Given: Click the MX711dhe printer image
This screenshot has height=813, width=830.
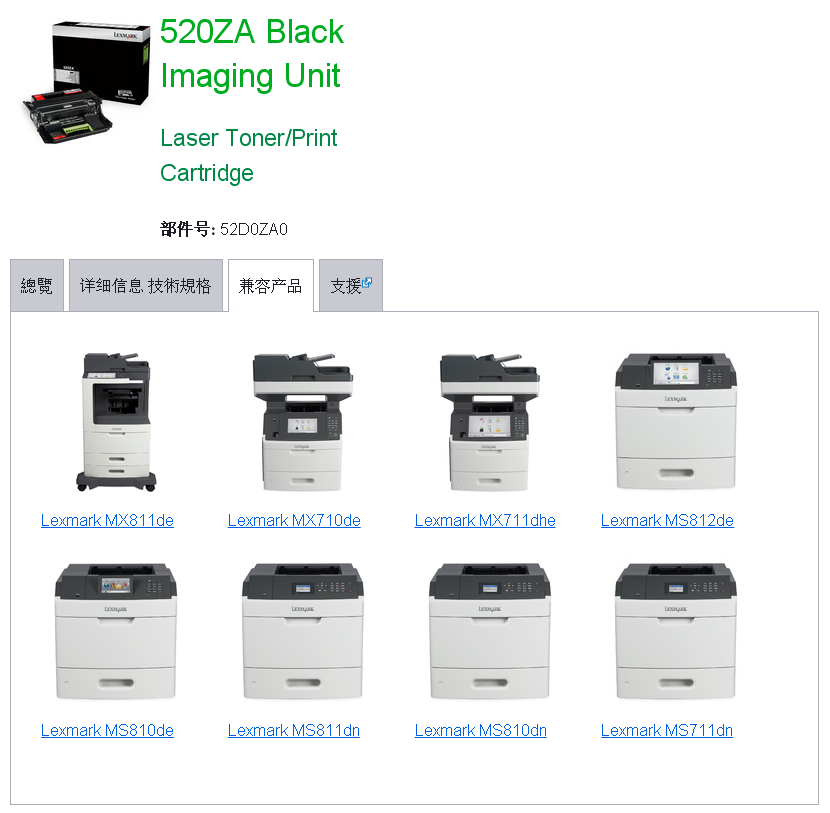Looking at the screenshot, I should point(490,422).
